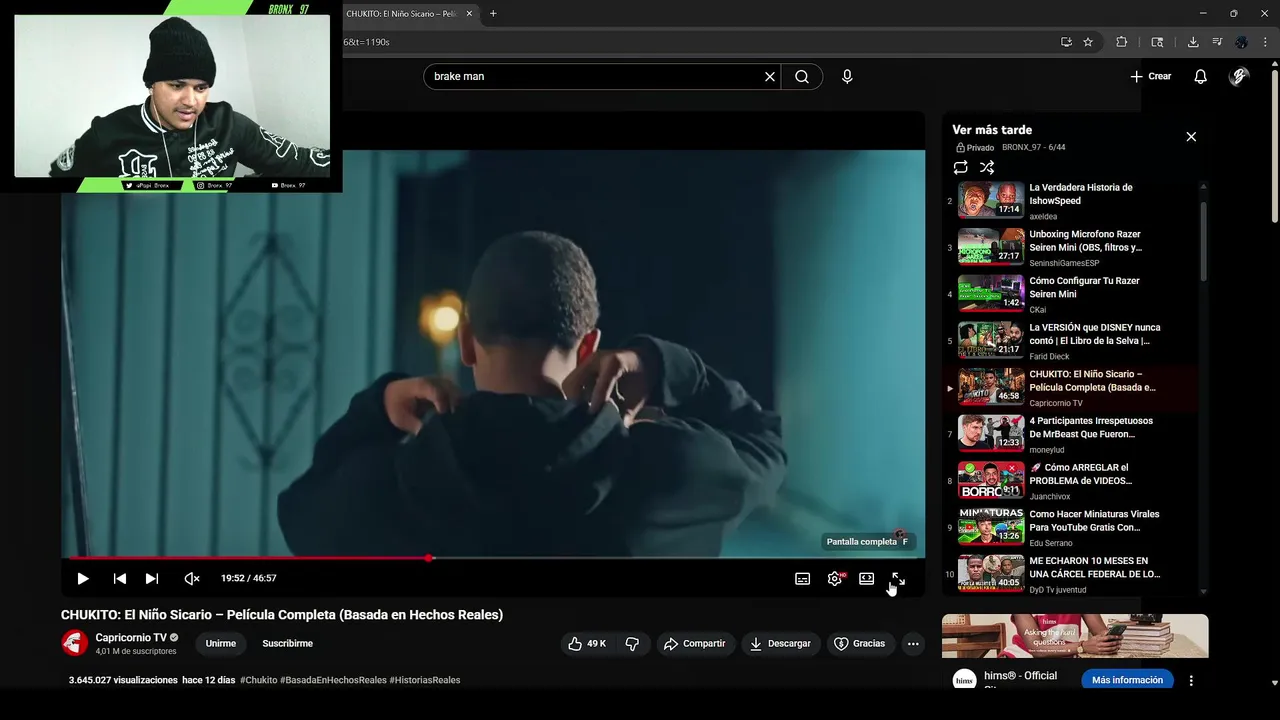Open Unboxing Microfono Razer Seiren Mini video
This screenshot has height=720, width=1280.
1070,247
